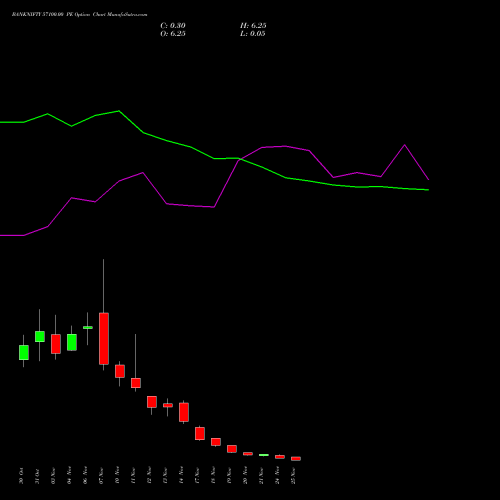Click the 18 Nov date label

click(x=213, y=476)
